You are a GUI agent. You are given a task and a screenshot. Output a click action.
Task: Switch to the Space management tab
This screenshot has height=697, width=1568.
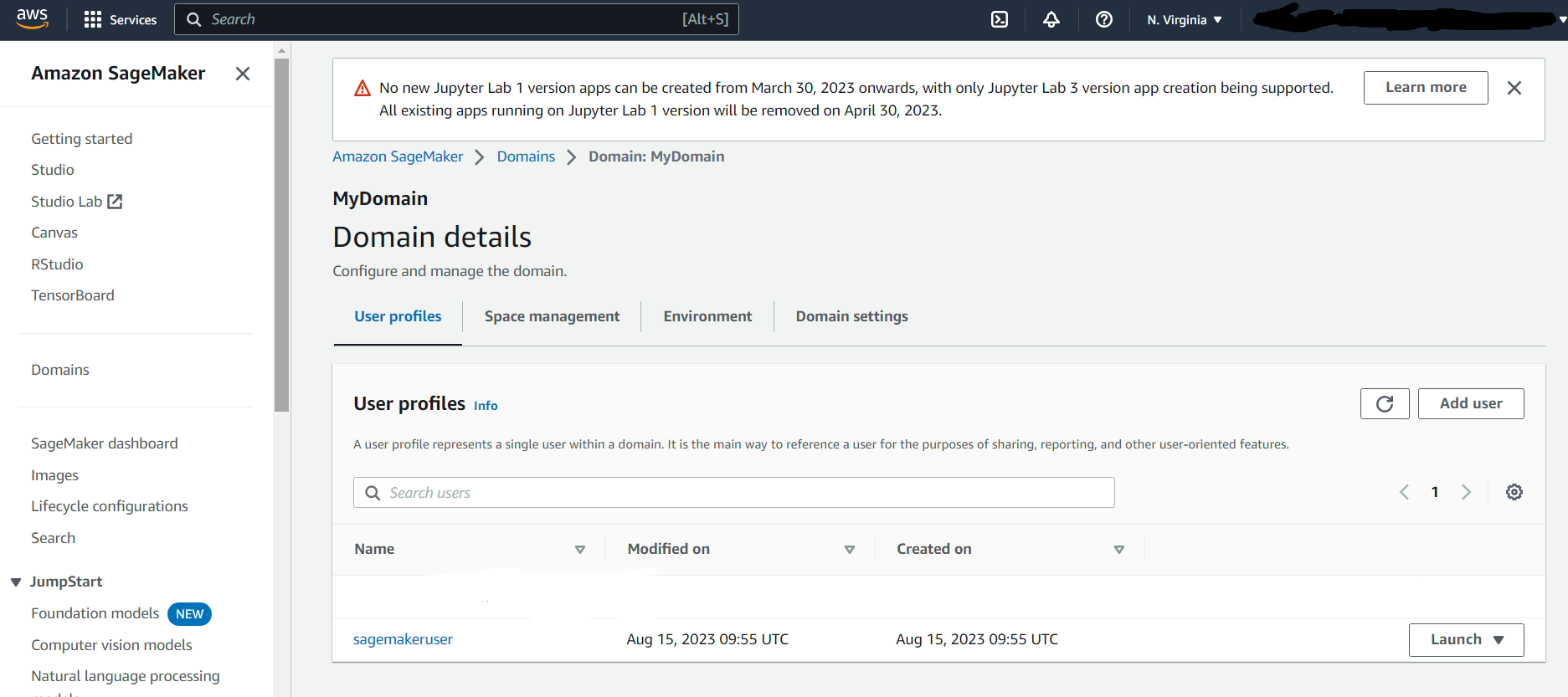tap(552, 316)
